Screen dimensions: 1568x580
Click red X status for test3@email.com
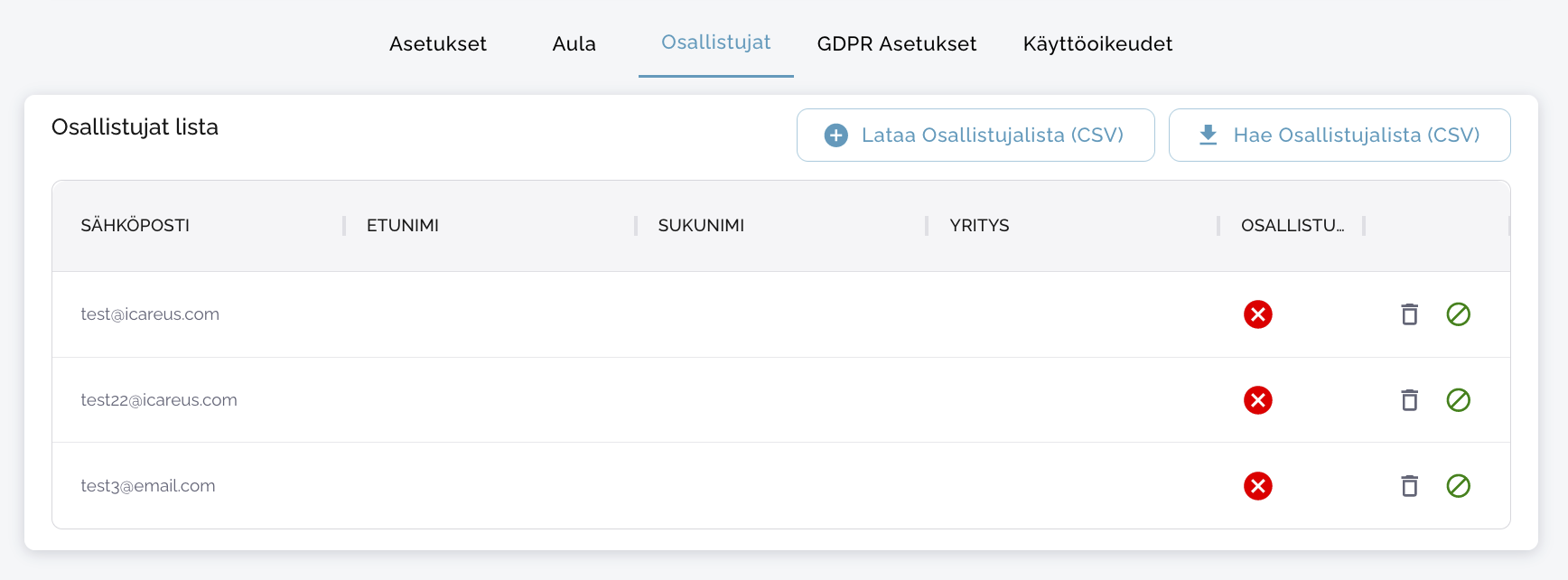1257,486
